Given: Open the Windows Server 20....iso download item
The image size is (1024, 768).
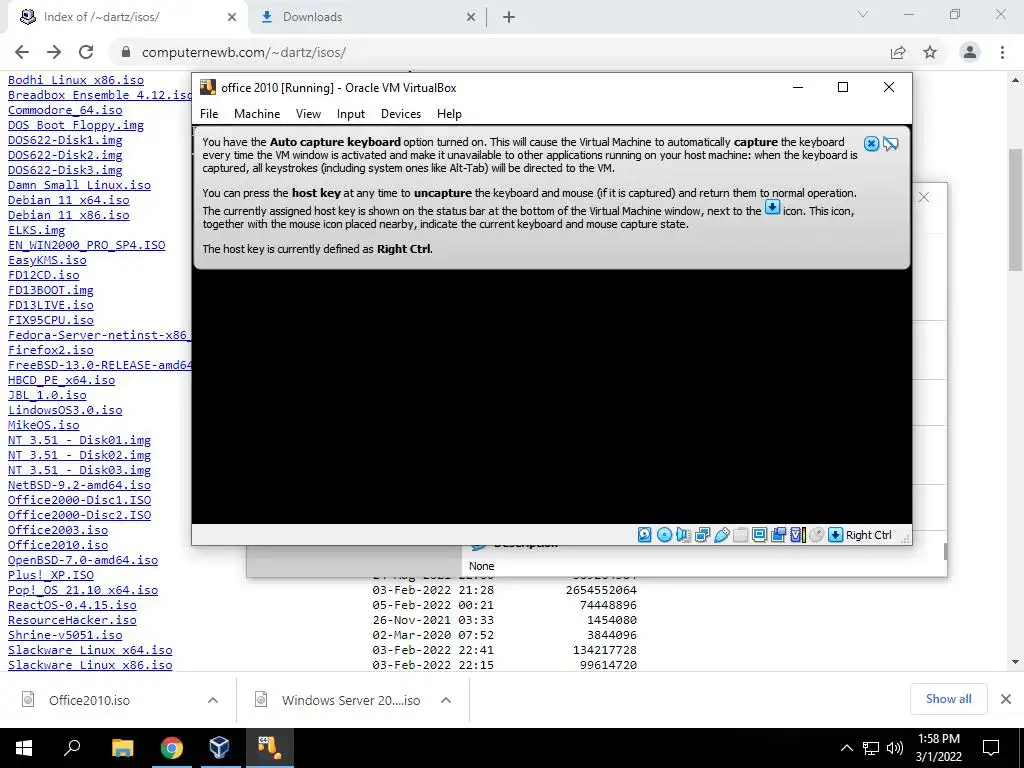Looking at the screenshot, I should point(351,700).
